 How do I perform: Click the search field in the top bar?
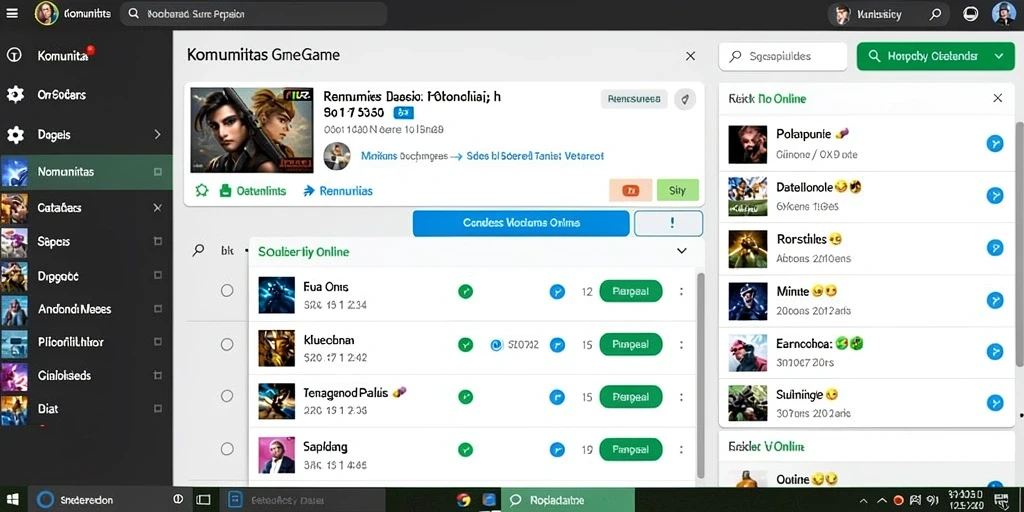[253, 14]
